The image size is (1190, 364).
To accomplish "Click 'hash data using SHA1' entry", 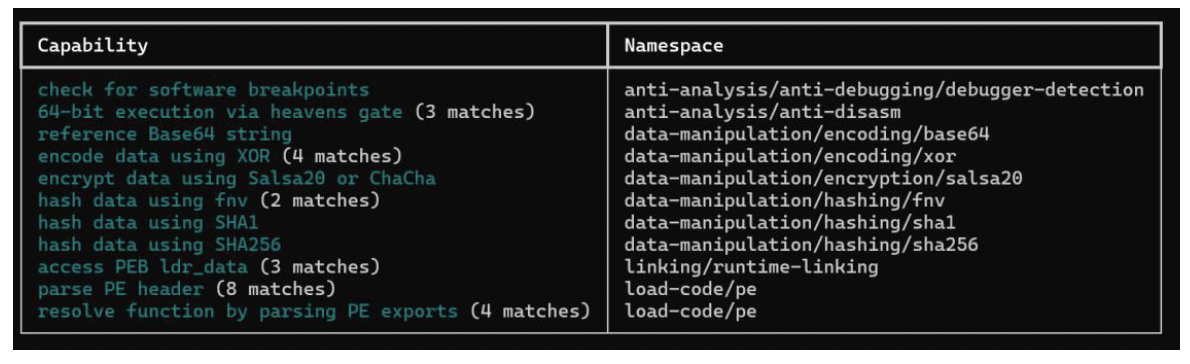I will tap(148, 223).
